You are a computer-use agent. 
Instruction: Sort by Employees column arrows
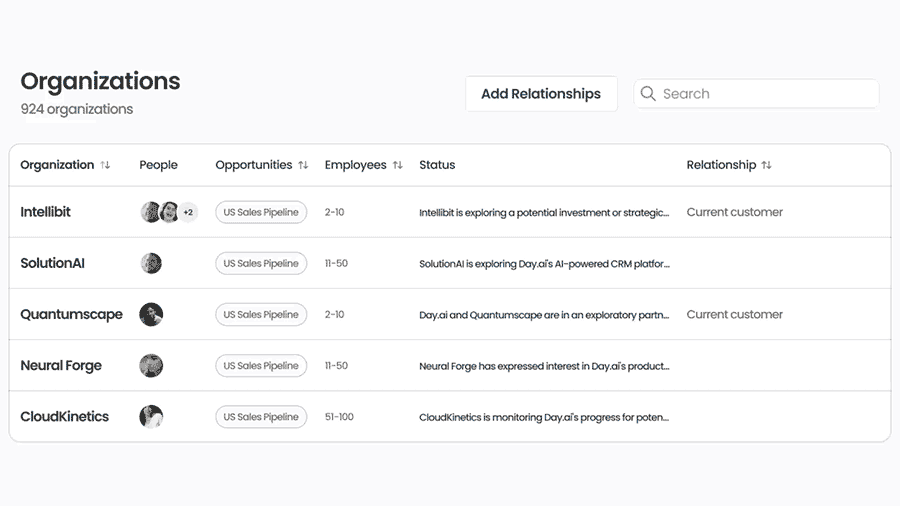(398, 165)
